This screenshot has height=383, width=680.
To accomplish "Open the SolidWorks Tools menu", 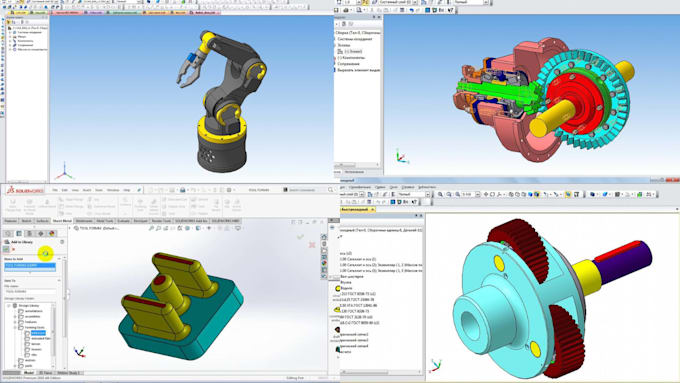I will click(x=99, y=190).
